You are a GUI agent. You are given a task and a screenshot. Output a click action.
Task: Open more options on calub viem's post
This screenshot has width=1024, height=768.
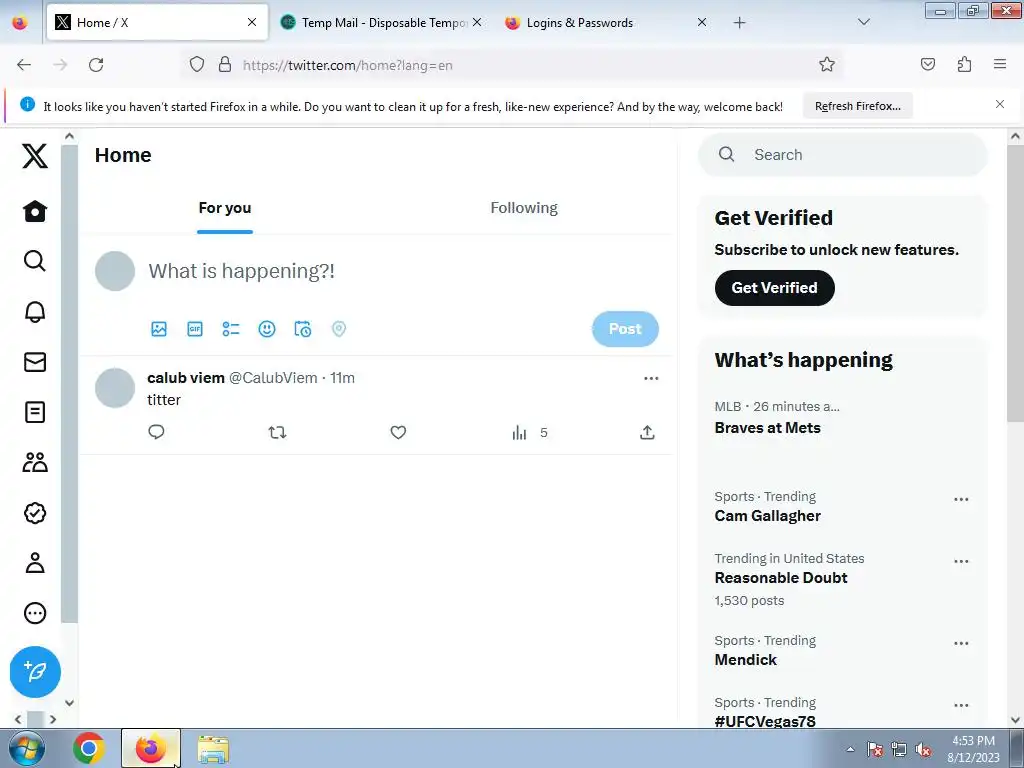click(x=651, y=378)
